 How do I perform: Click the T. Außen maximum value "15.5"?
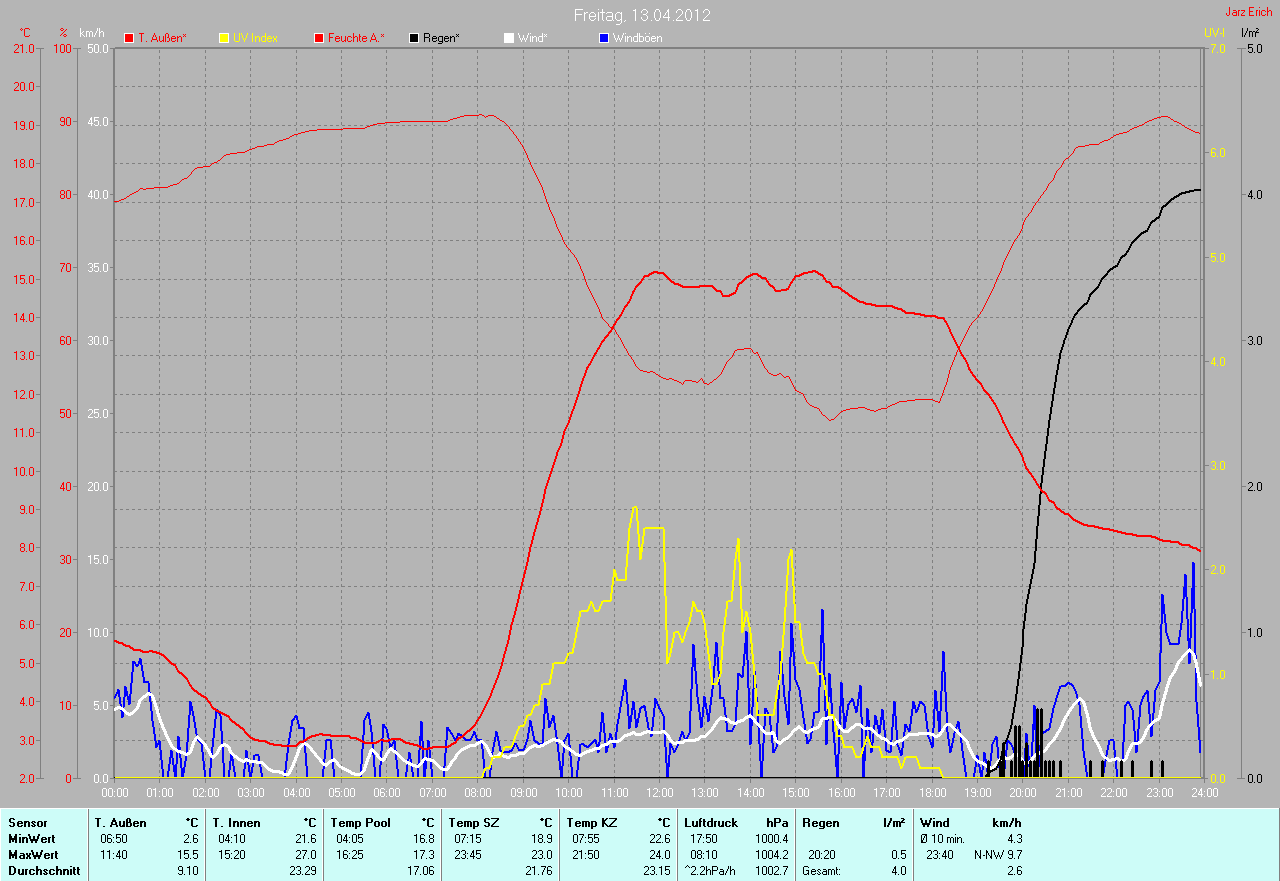coord(187,855)
